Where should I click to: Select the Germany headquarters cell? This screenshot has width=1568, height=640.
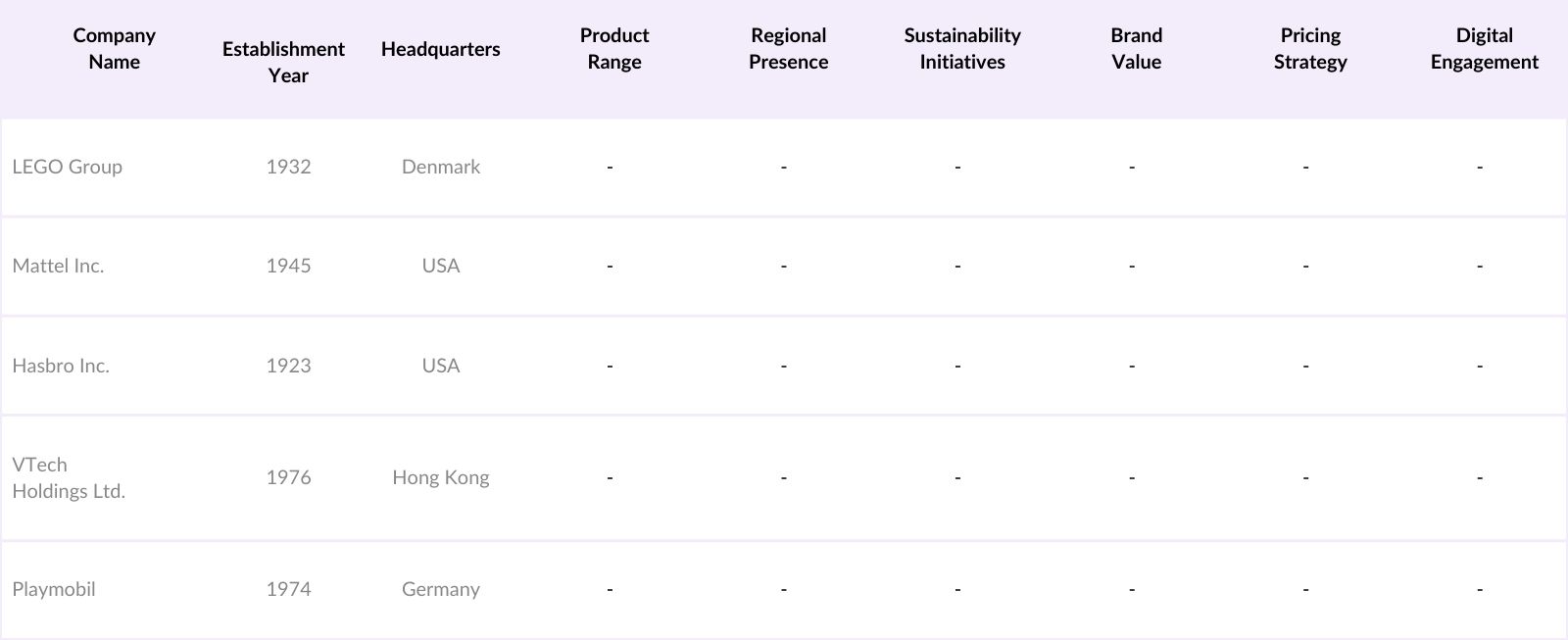click(440, 589)
